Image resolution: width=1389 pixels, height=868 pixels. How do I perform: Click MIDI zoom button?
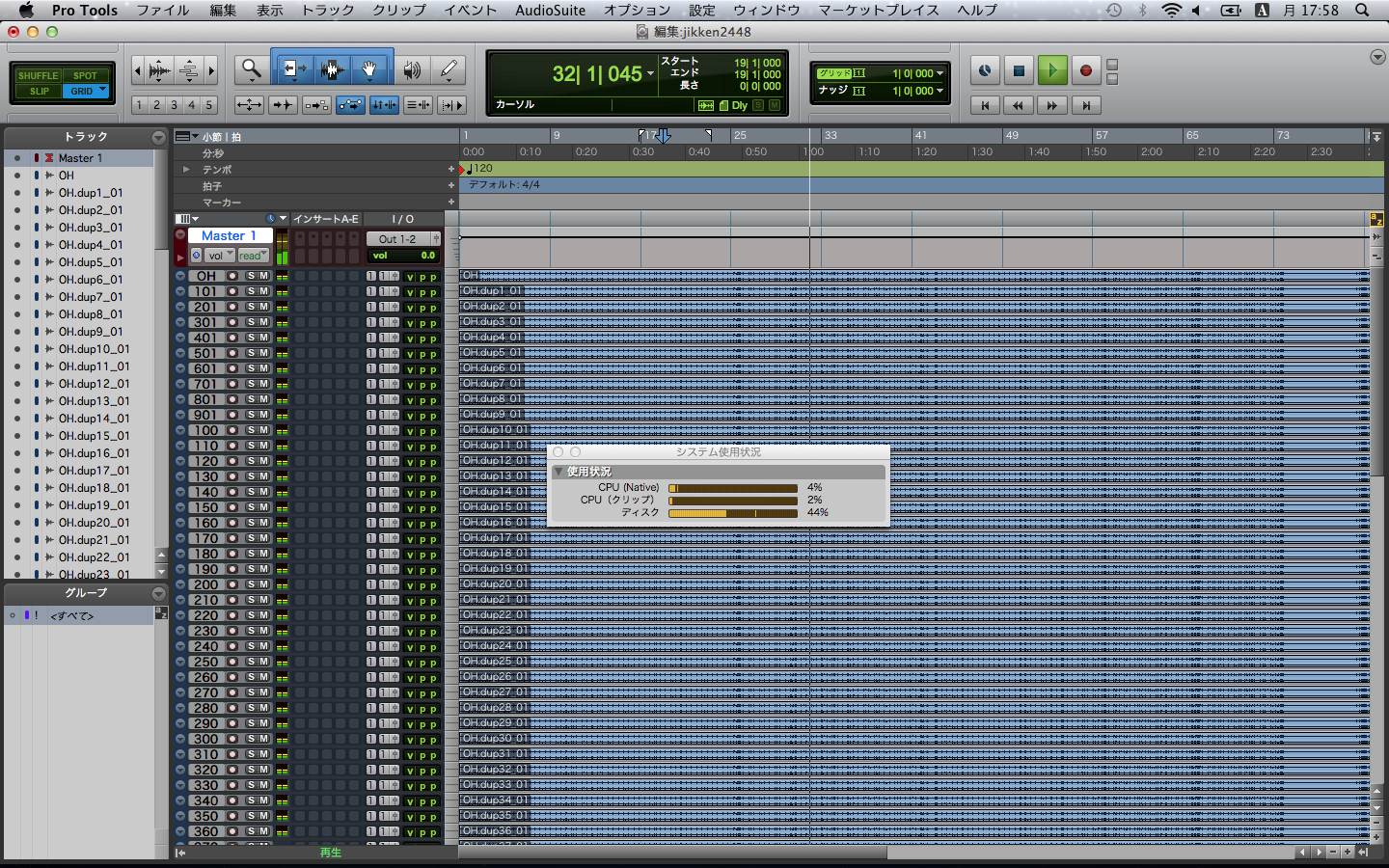(189, 70)
